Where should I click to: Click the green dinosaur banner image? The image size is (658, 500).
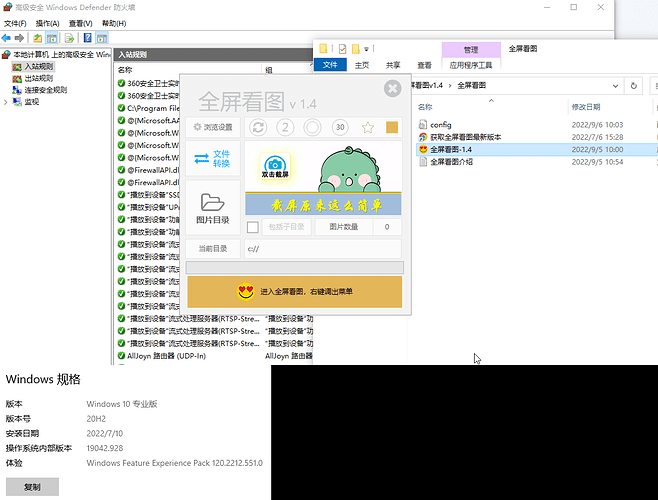[x=349, y=169]
